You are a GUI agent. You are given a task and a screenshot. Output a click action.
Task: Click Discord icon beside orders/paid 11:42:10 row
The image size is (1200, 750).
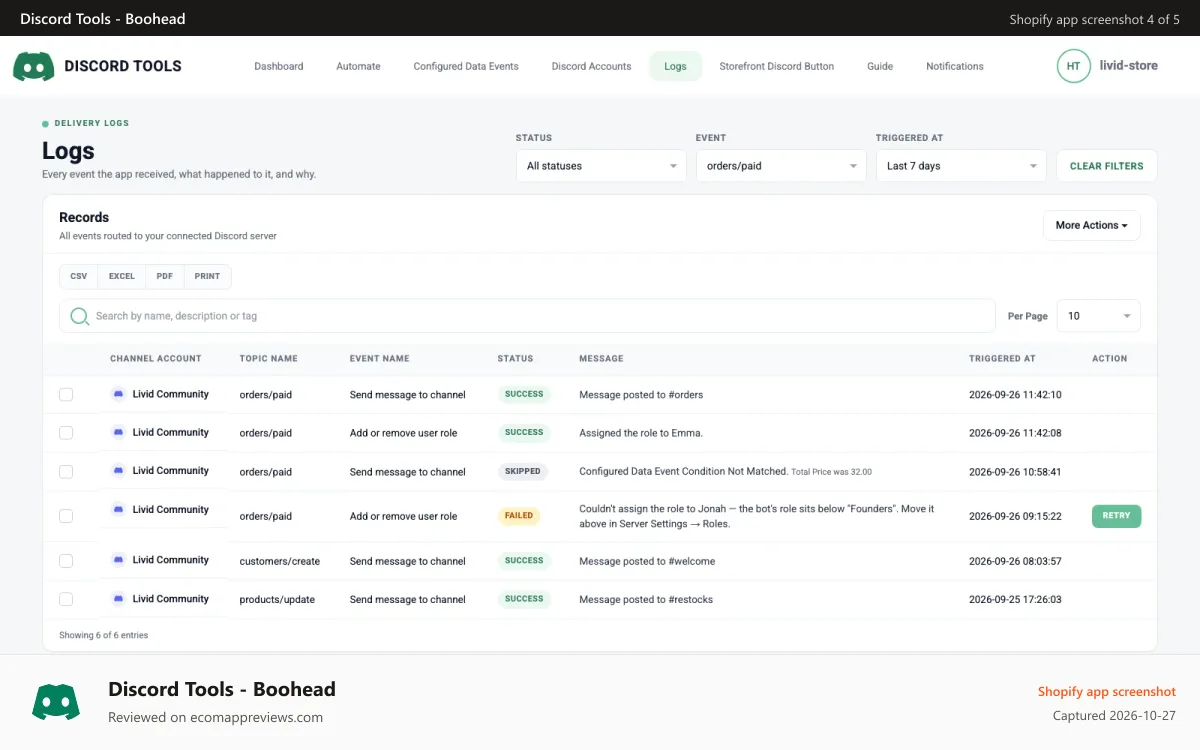[119, 394]
